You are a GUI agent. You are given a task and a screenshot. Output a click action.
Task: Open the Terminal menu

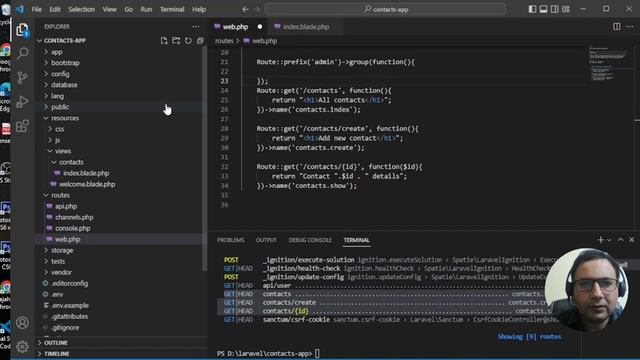172,9
